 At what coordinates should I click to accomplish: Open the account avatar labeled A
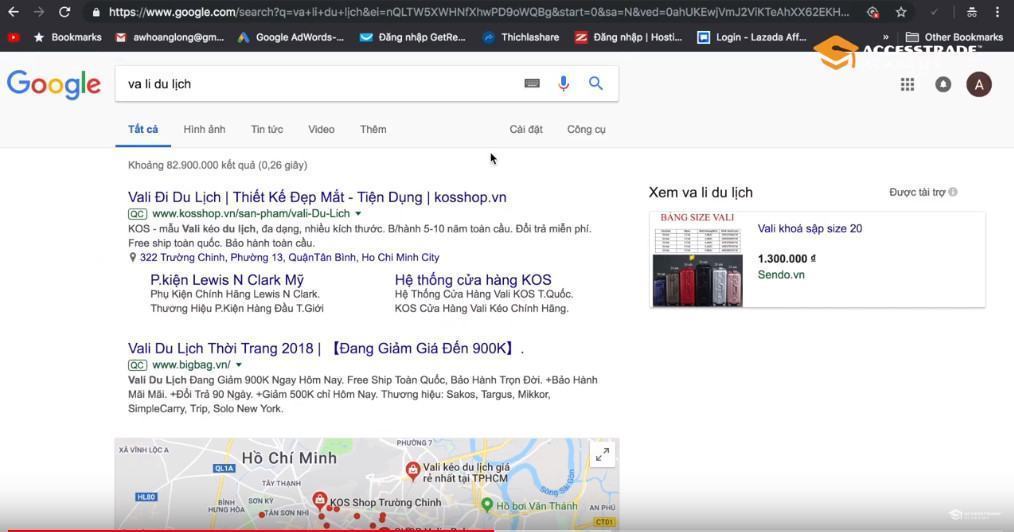click(x=978, y=85)
